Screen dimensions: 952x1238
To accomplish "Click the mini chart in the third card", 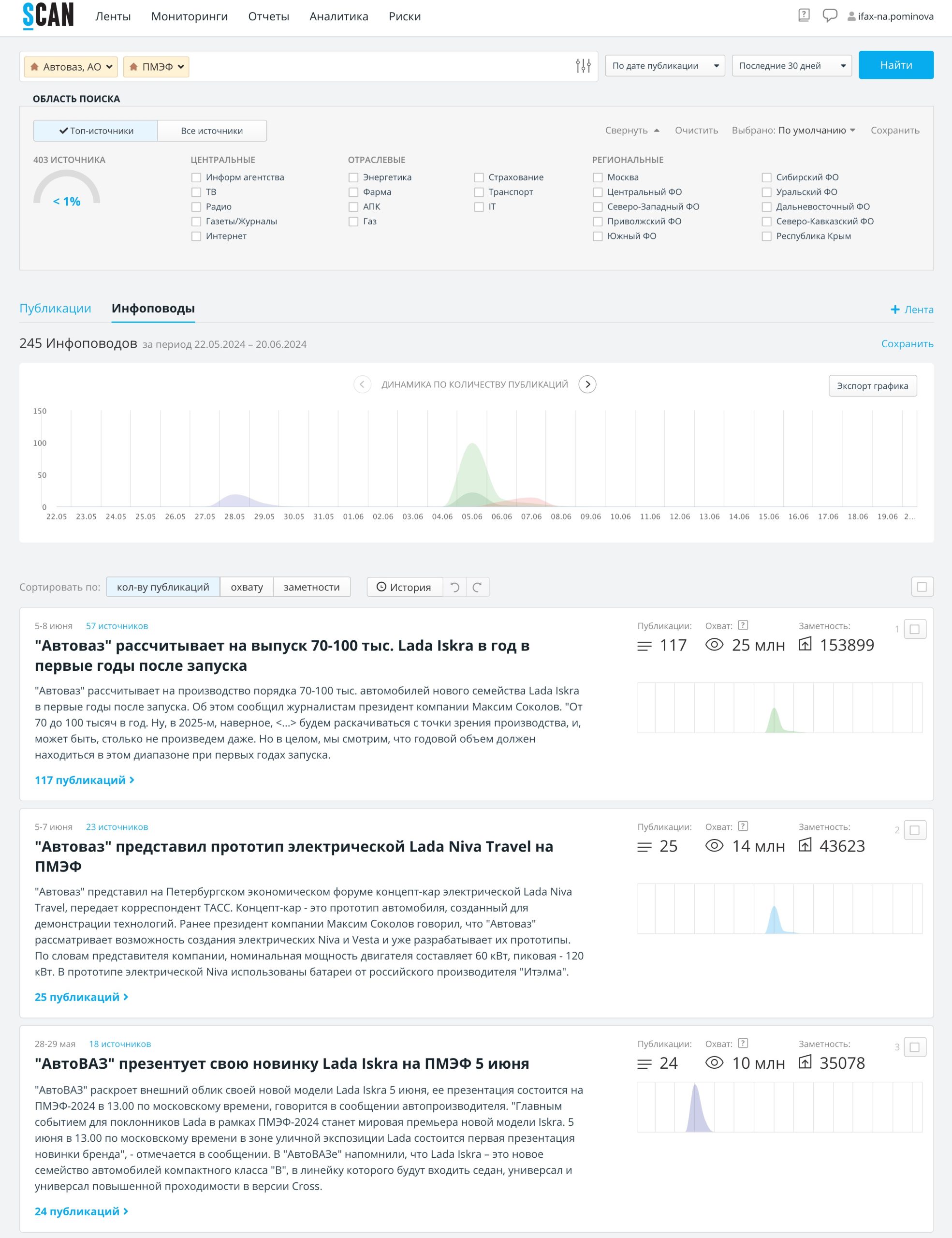I will pos(780,1107).
